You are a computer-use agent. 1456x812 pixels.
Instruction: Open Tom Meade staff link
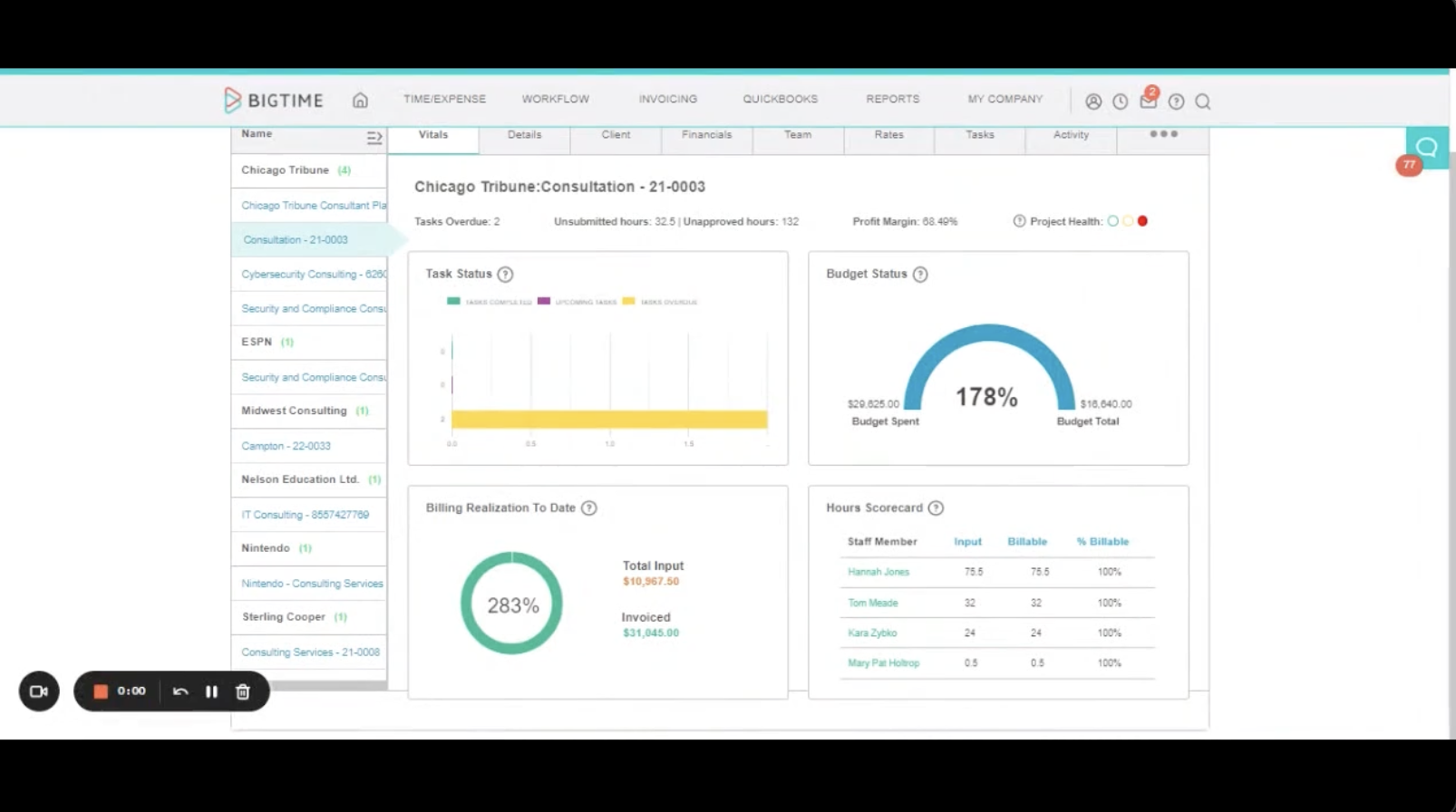[872, 604]
